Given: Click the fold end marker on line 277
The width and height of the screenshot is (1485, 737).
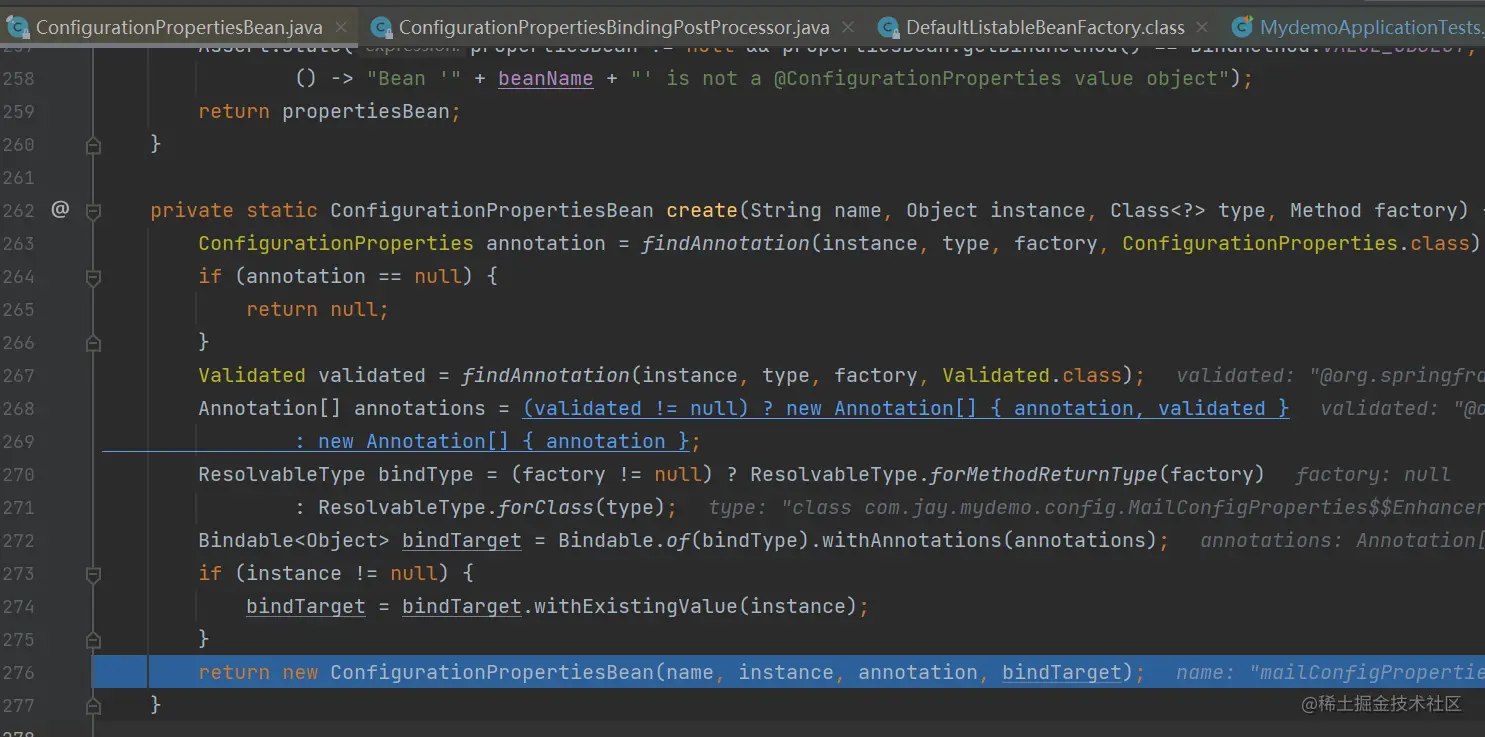Looking at the screenshot, I should [93, 706].
